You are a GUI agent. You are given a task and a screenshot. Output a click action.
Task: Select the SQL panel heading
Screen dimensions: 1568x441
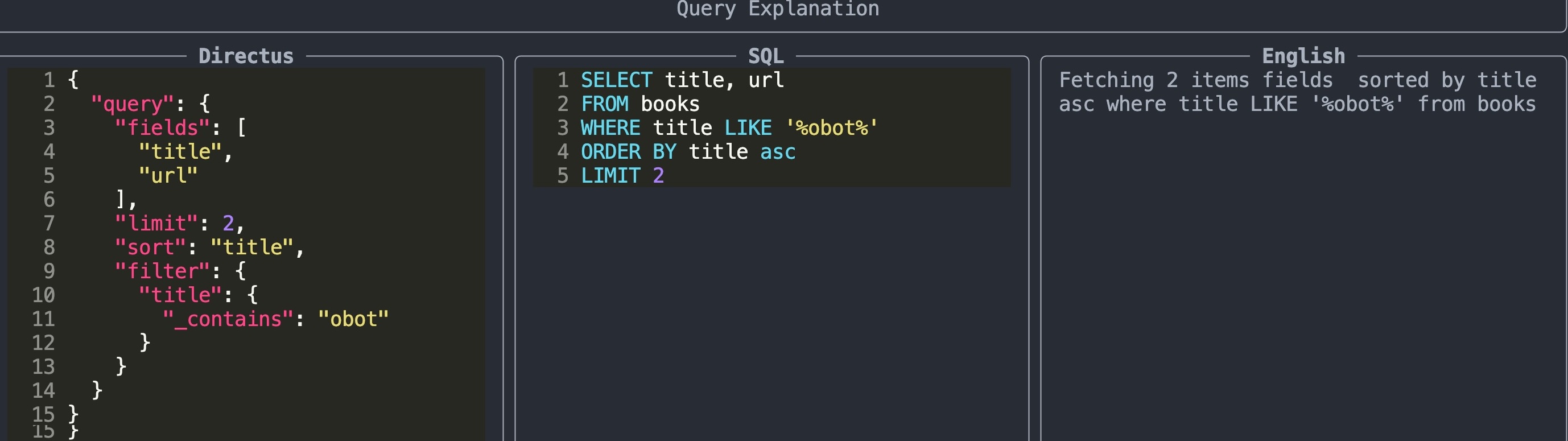point(766,56)
